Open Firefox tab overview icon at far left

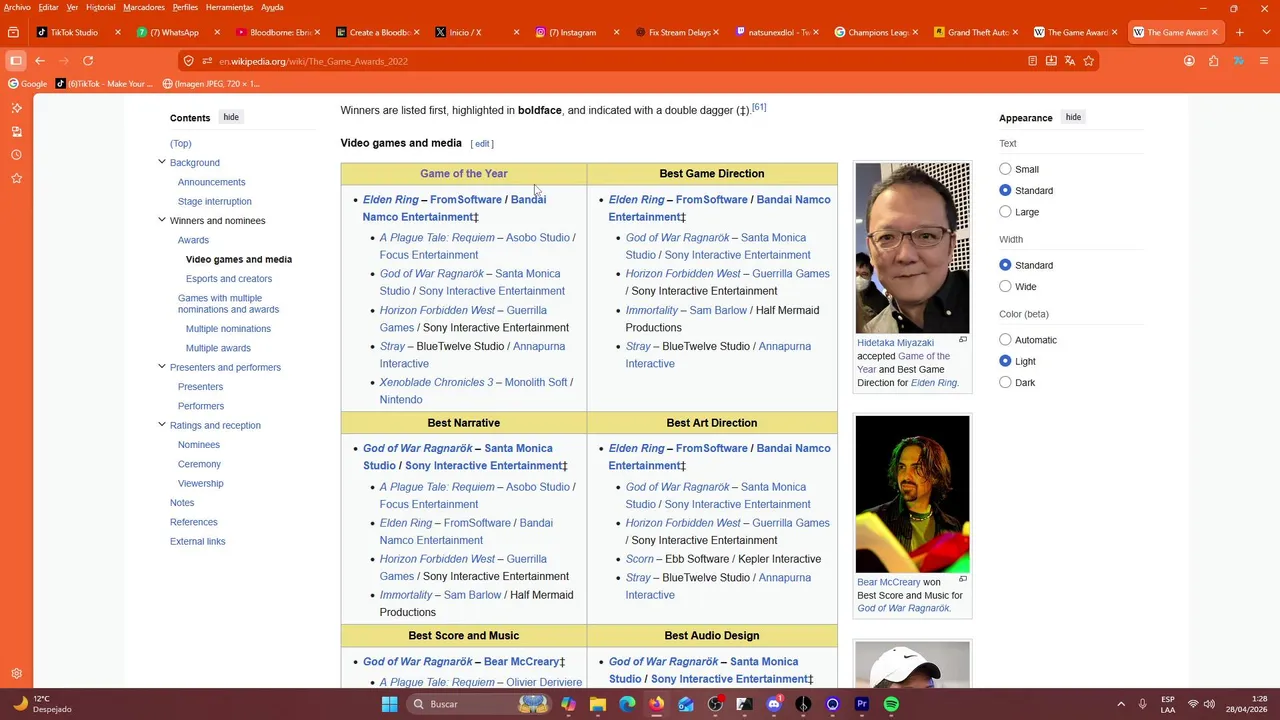13,32
